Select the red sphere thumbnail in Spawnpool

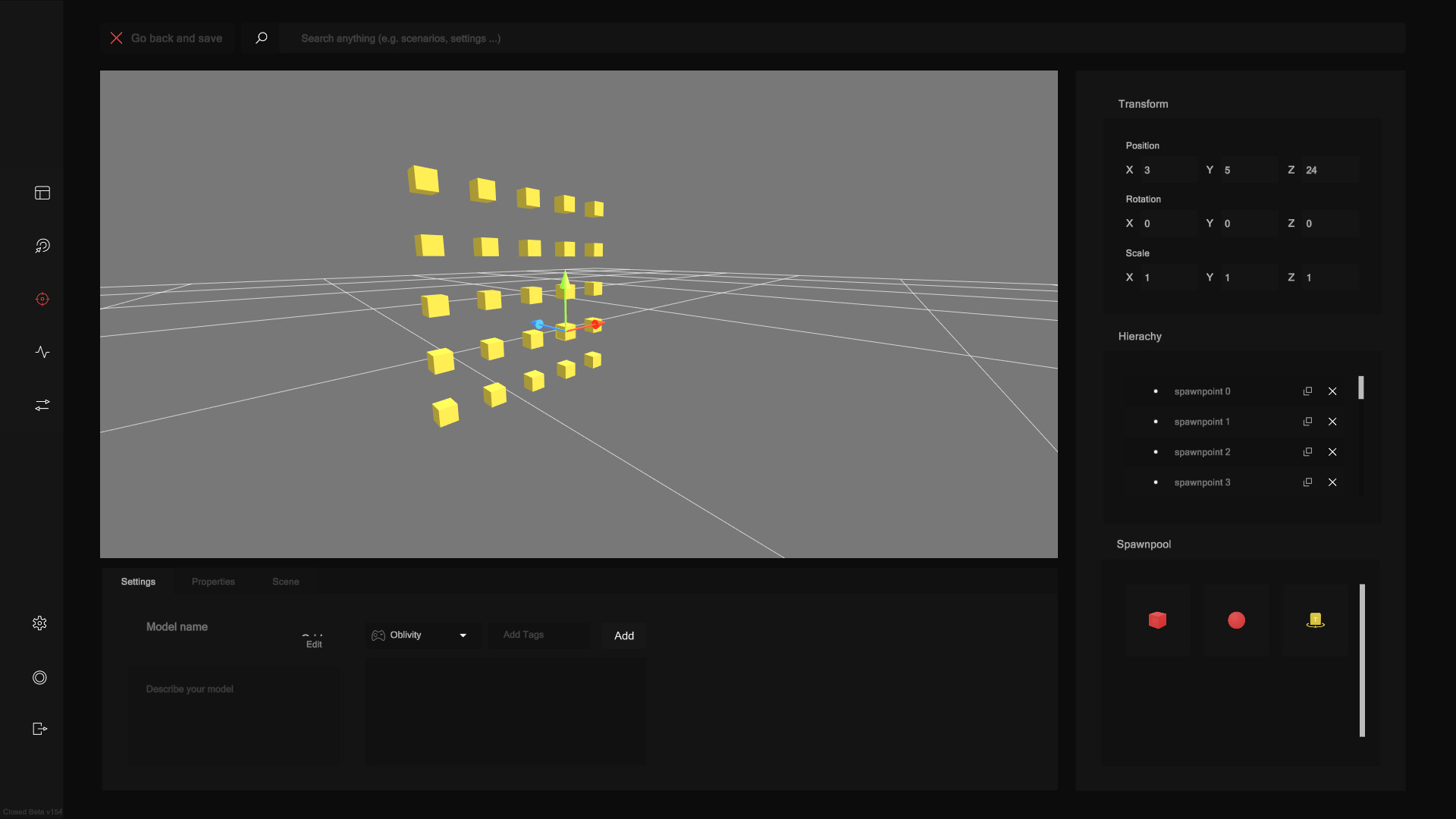point(1236,620)
